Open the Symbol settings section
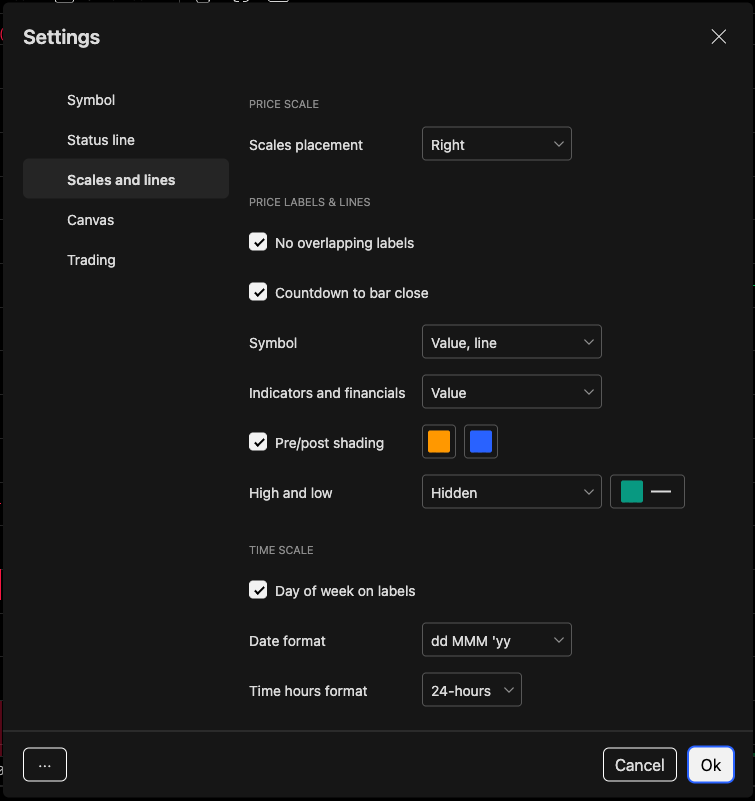 point(126,100)
